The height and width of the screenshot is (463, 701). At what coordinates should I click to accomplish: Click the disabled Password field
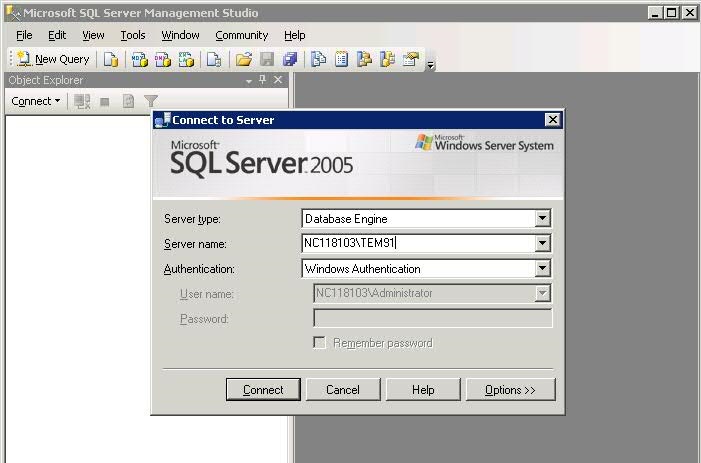pos(433,318)
